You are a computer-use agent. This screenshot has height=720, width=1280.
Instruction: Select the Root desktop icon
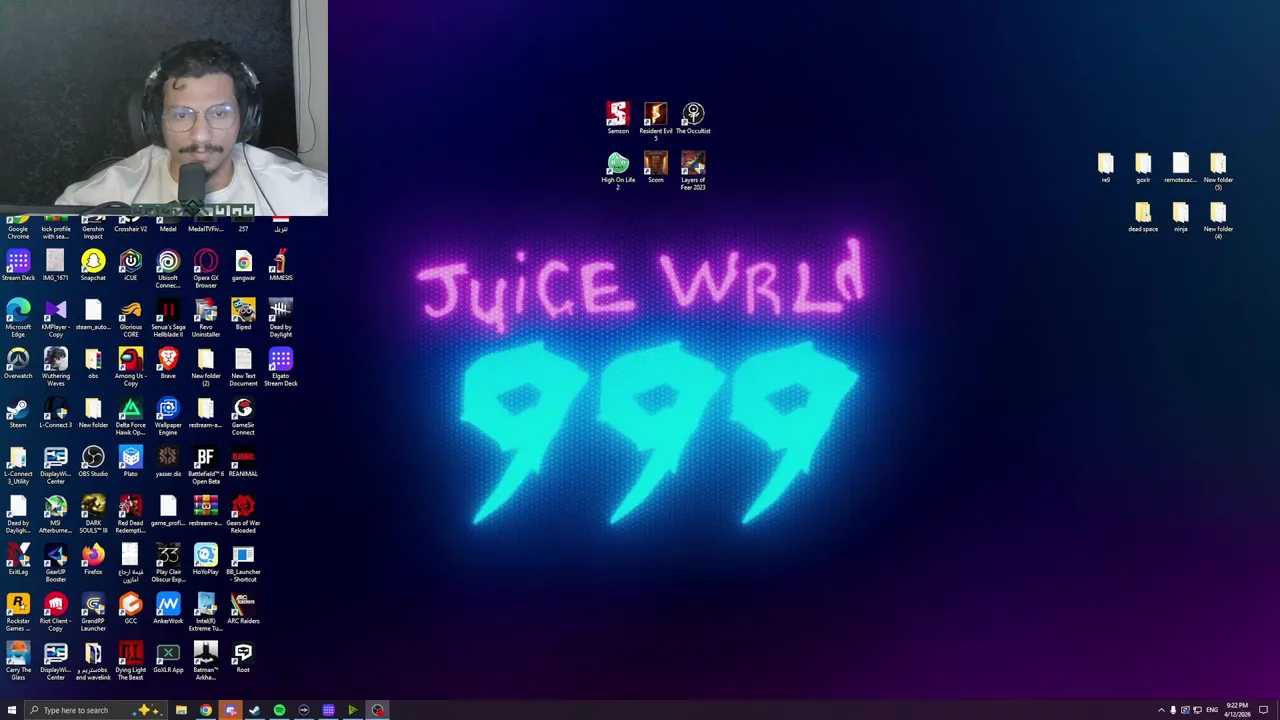tap(243, 655)
